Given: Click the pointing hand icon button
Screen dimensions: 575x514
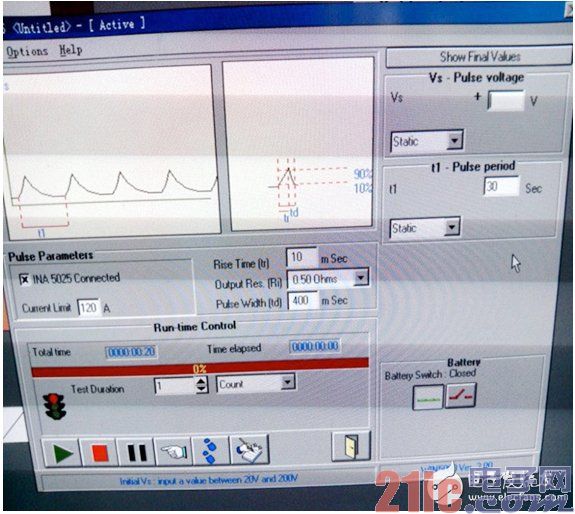Looking at the screenshot, I should 174,451.
